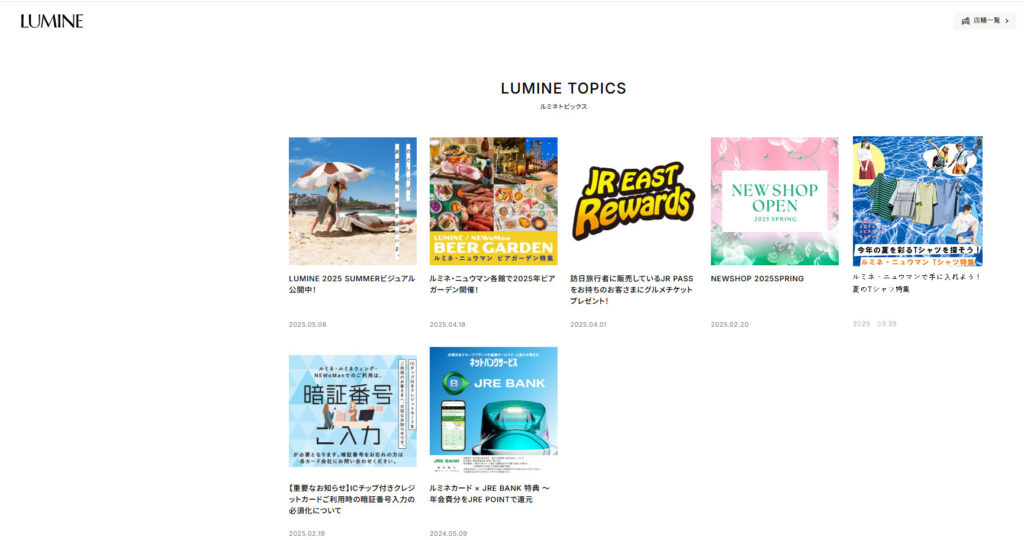Screen dimensions: 1024x540
Task: Open 2025年ビアガーデン開催 article title link
Action: coord(492,284)
